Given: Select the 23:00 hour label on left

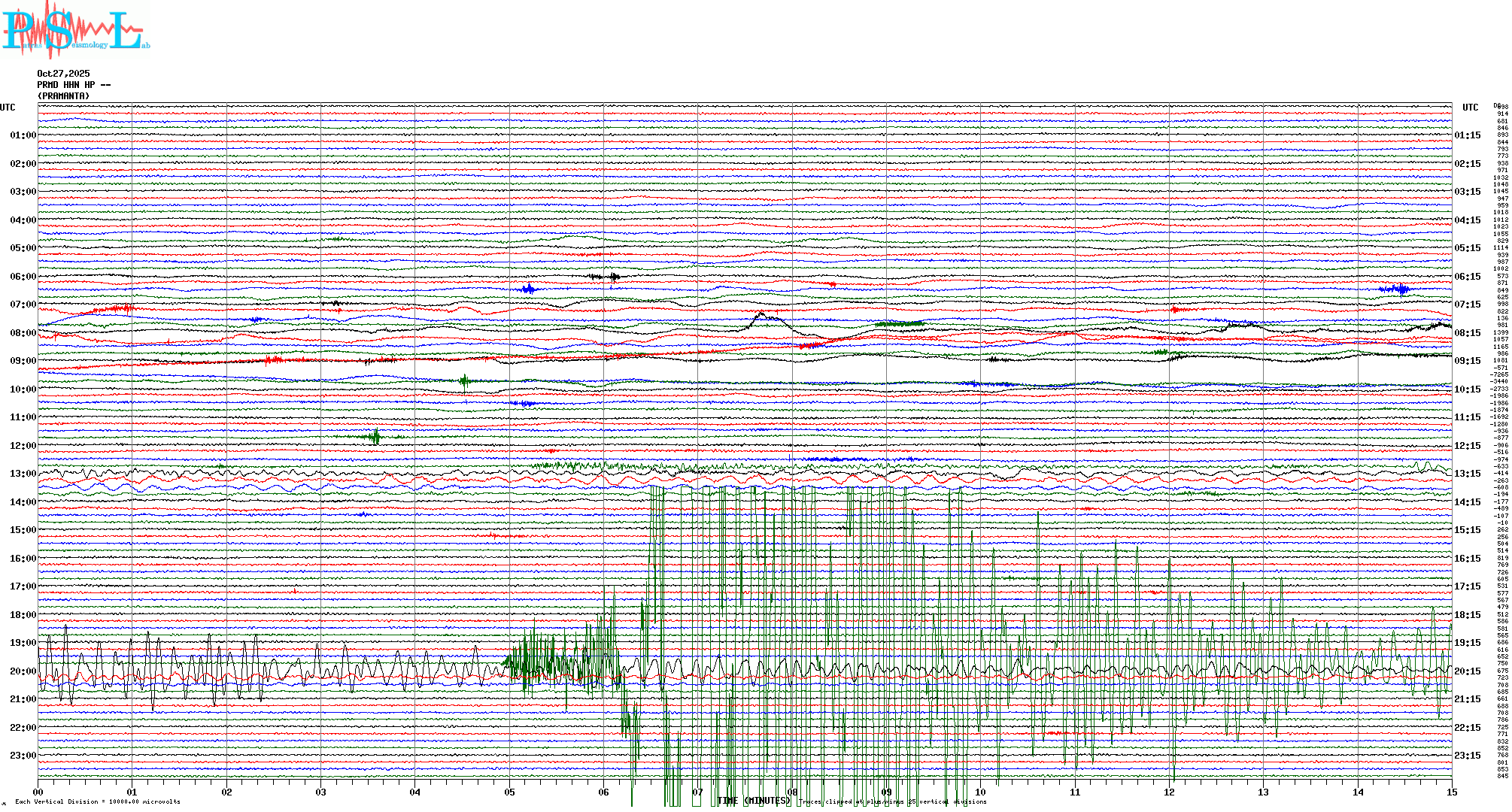Looking at the screenshot, I should coord(23,756).
